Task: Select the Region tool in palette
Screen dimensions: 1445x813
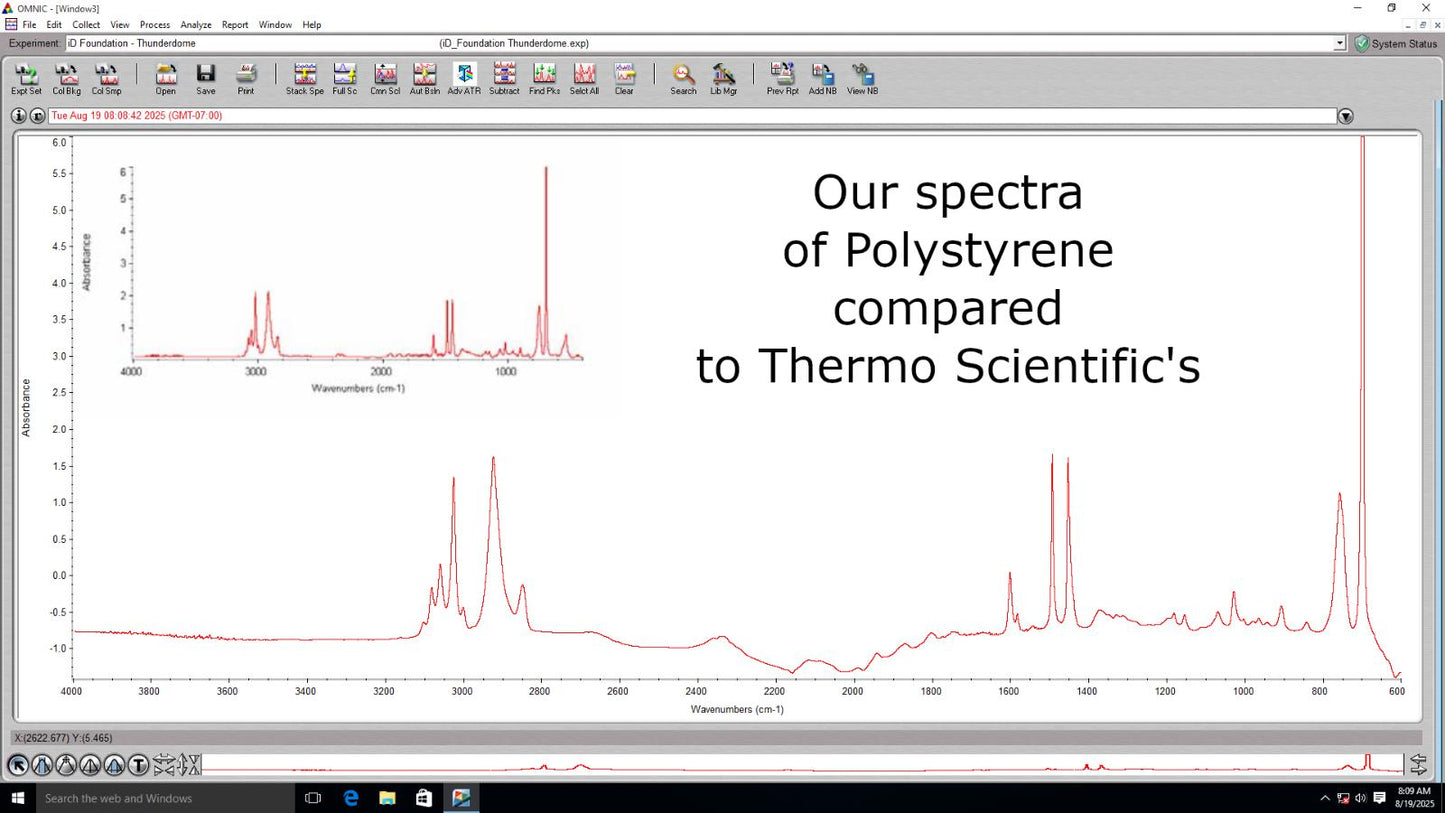Action: click(x=42, y=766)
